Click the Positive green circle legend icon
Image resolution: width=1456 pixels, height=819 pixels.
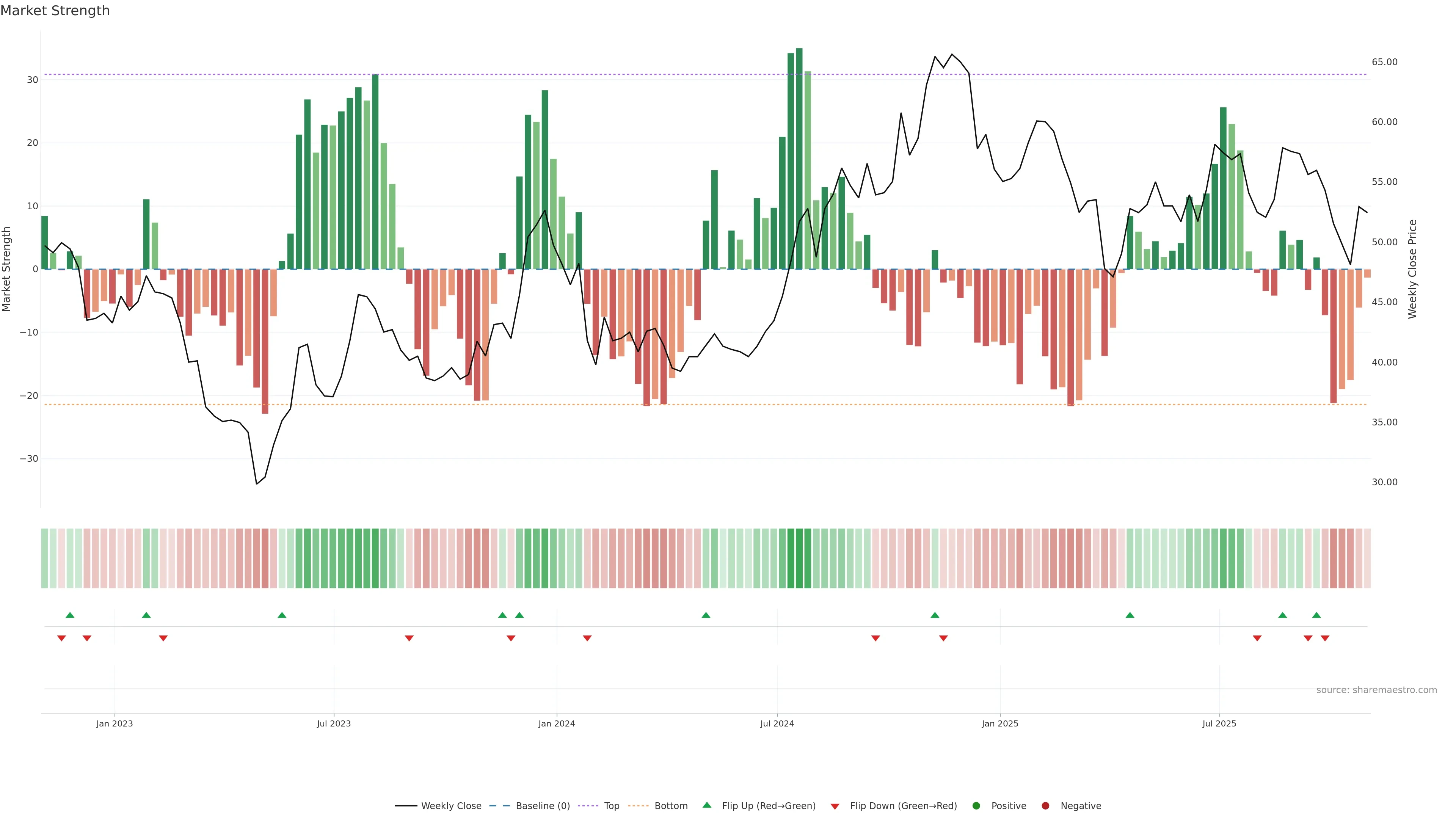coord(976,806)
